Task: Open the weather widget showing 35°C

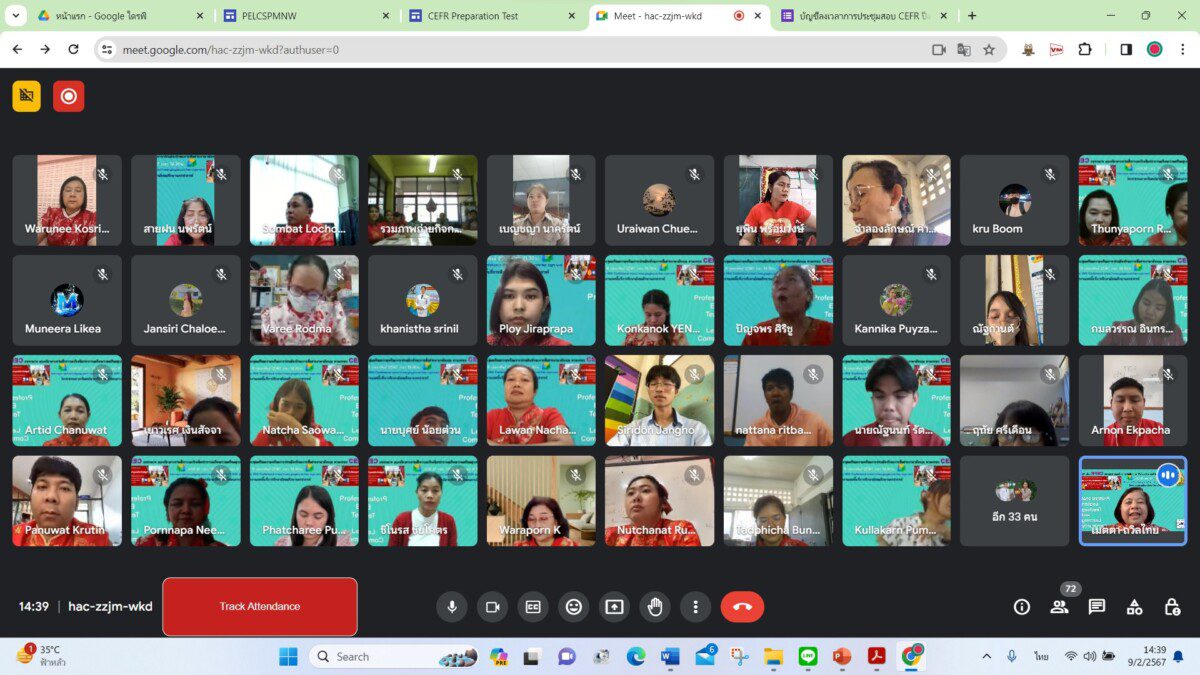Action: (x=40, y=656)
